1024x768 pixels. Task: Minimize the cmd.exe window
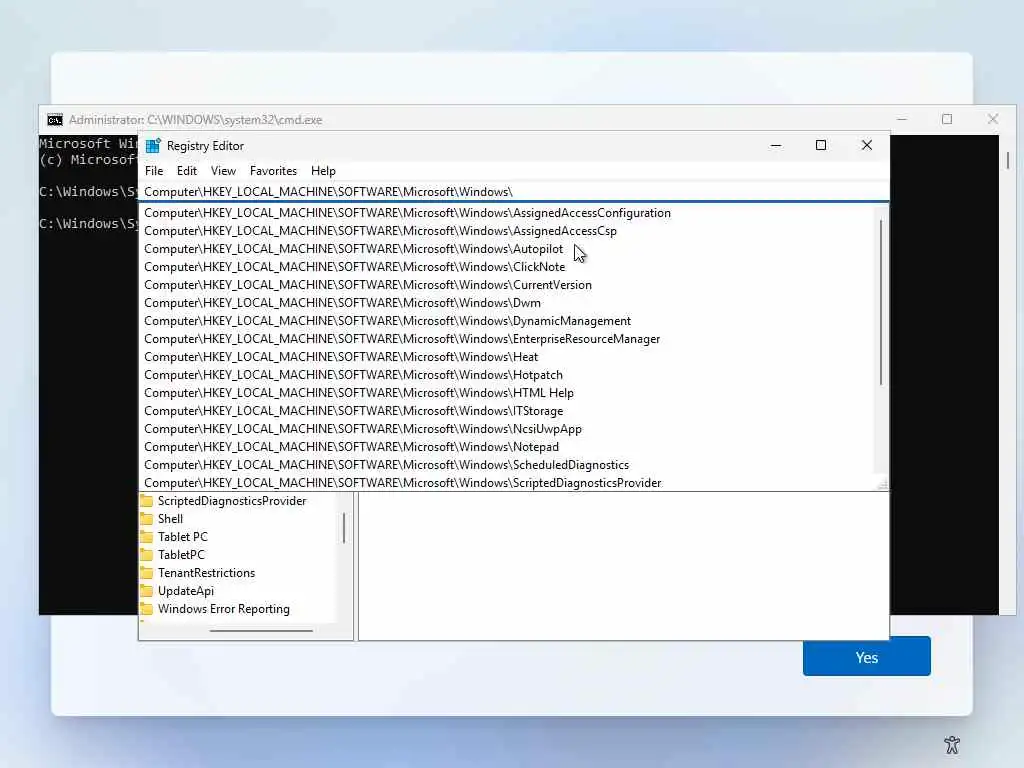point(902,120)
